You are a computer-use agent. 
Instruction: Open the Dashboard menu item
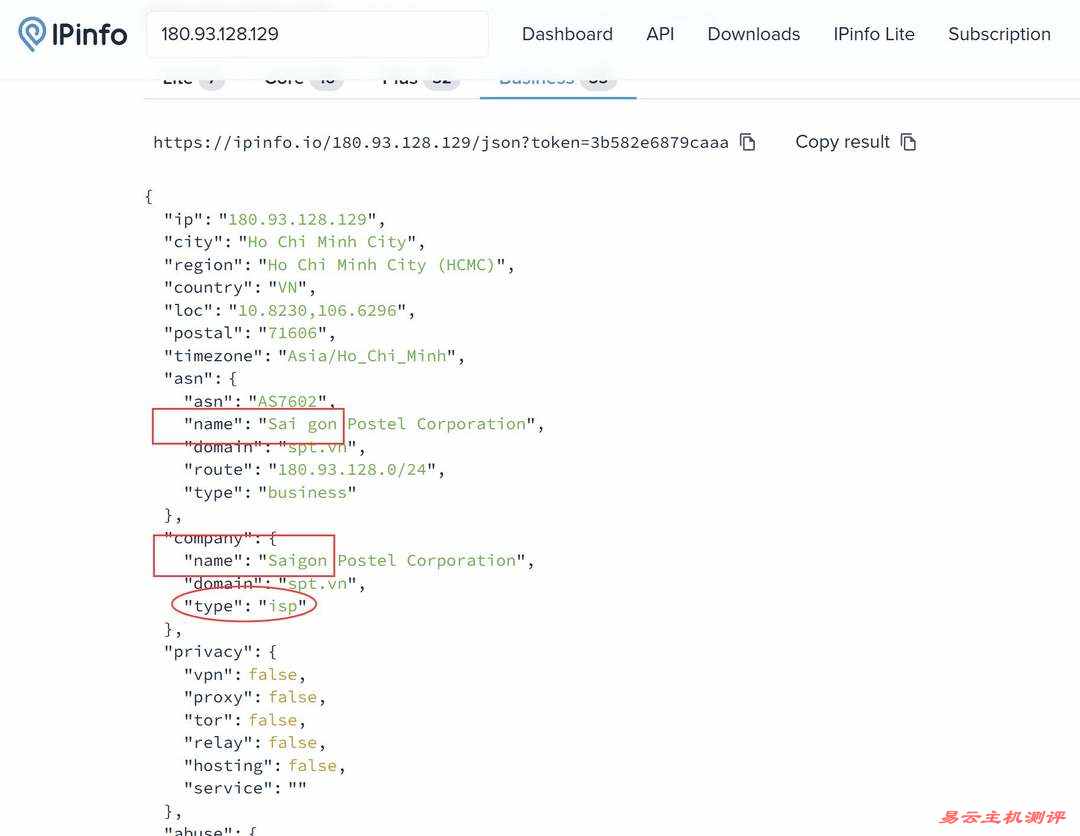coord(567,34)
